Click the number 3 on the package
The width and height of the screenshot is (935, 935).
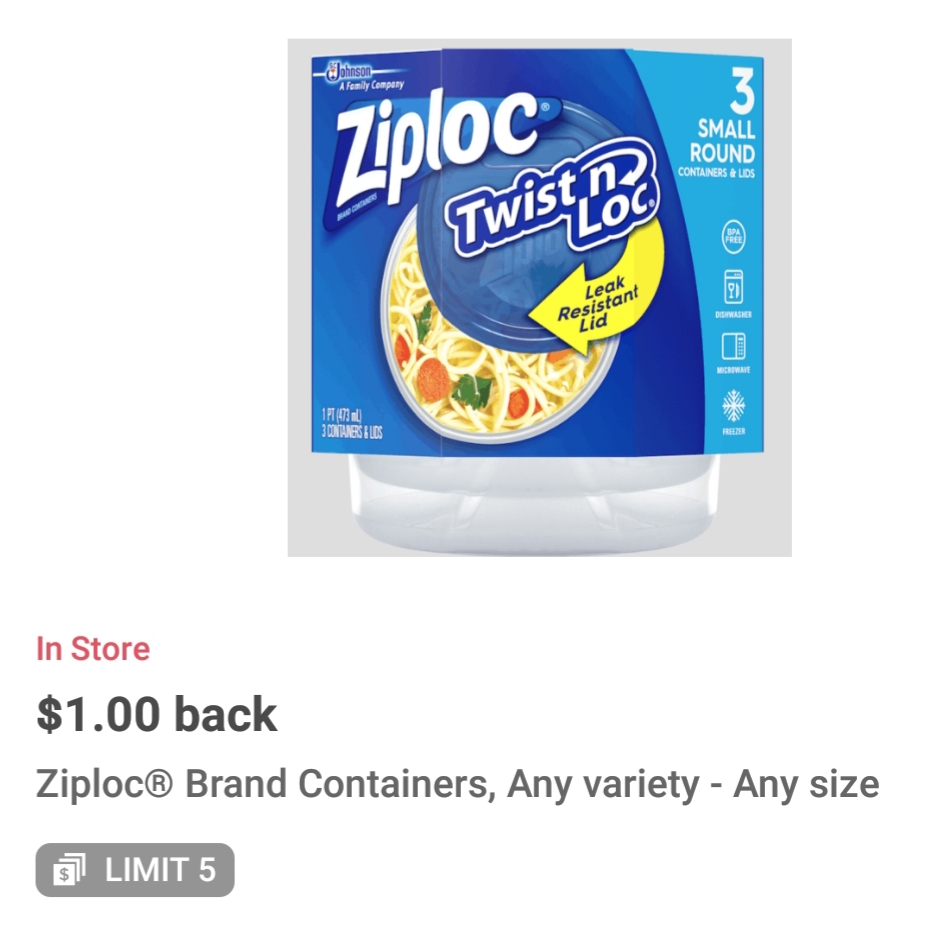pos(741,91)
